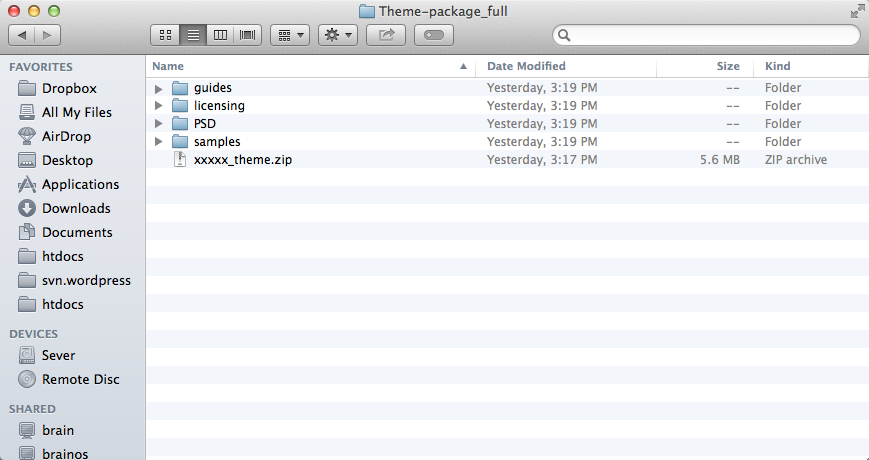Open AirDrop from the sidebar
The width and height of the screenshot is (869, 460).
(x=67, y=136)
